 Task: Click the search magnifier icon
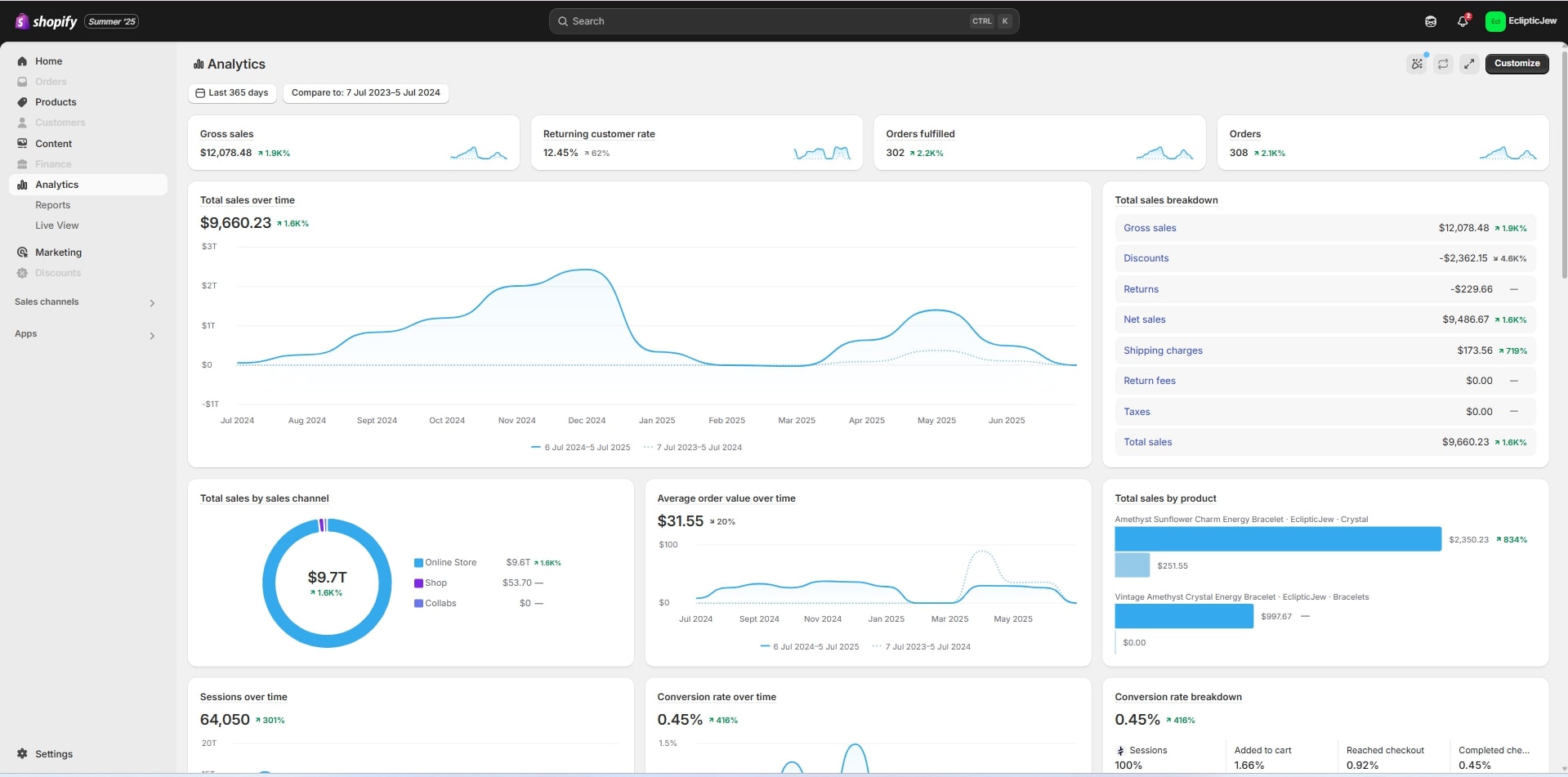(563, 21)
